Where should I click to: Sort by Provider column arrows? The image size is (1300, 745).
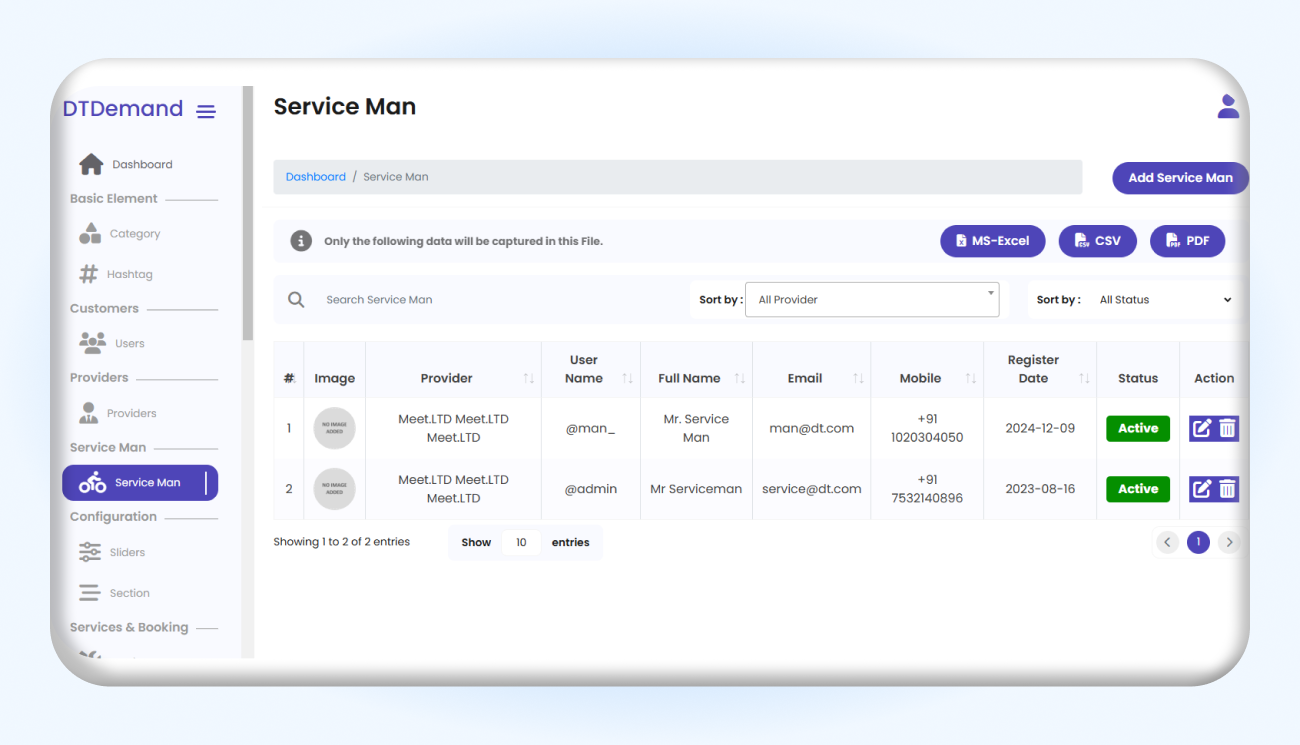(x=529, y=378)
